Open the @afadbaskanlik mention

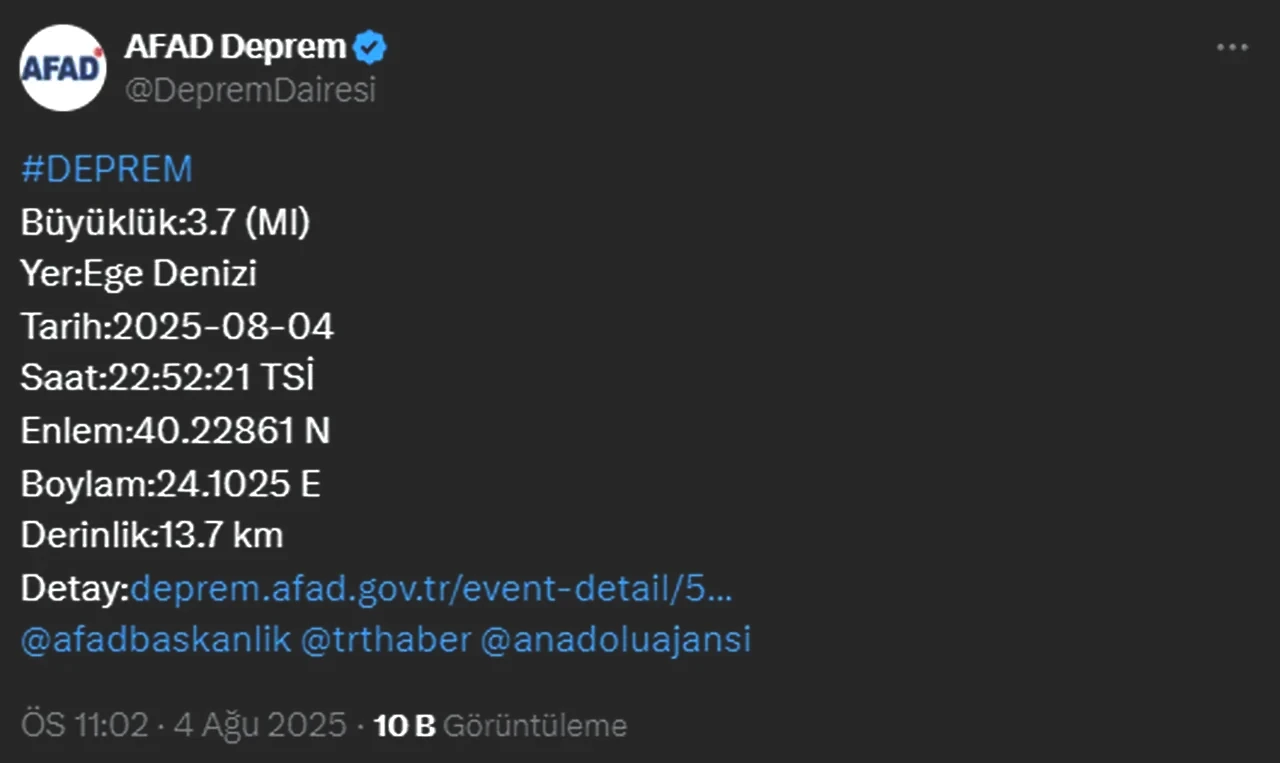(x=155, y=640)
